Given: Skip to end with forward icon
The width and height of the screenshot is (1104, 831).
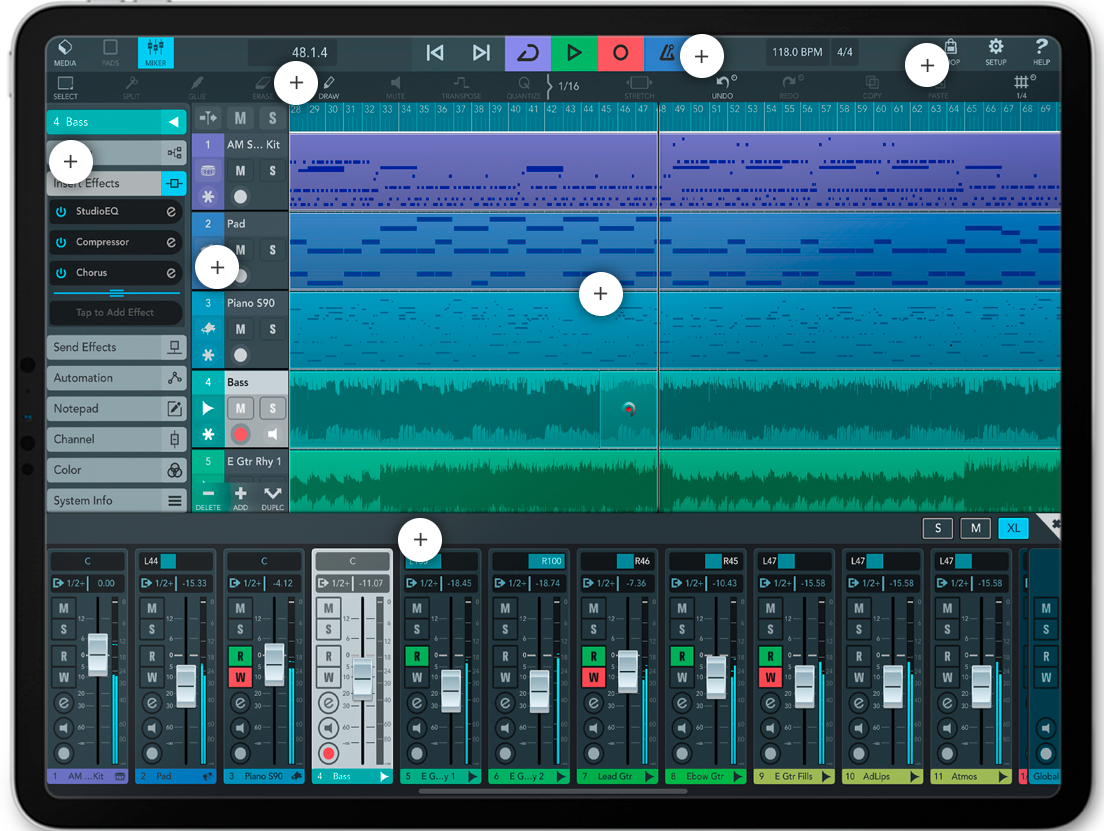Looking at the screenshot, I should click(481, 53).
